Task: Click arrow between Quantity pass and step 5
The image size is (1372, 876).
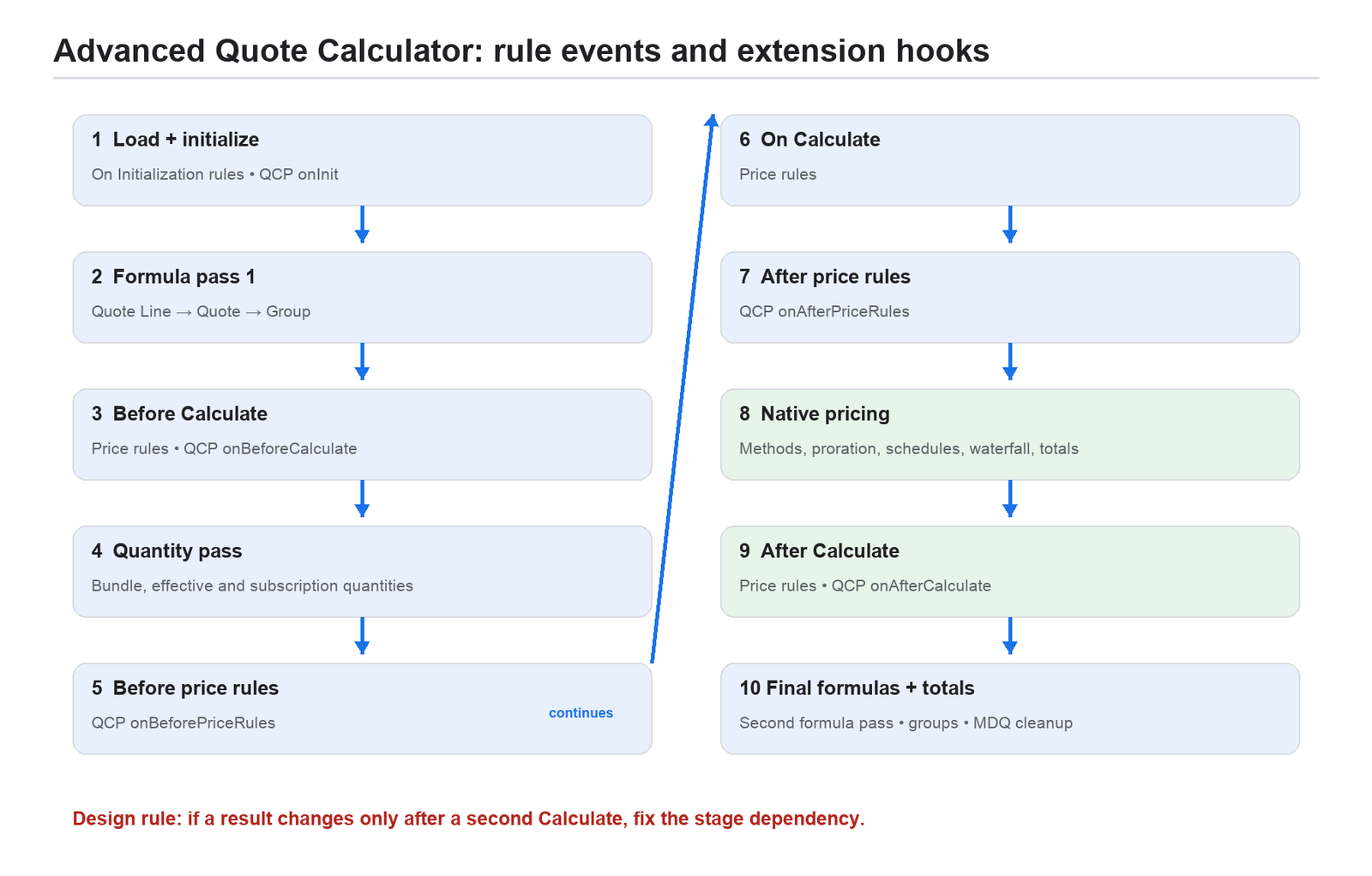Action: point(362,636)
